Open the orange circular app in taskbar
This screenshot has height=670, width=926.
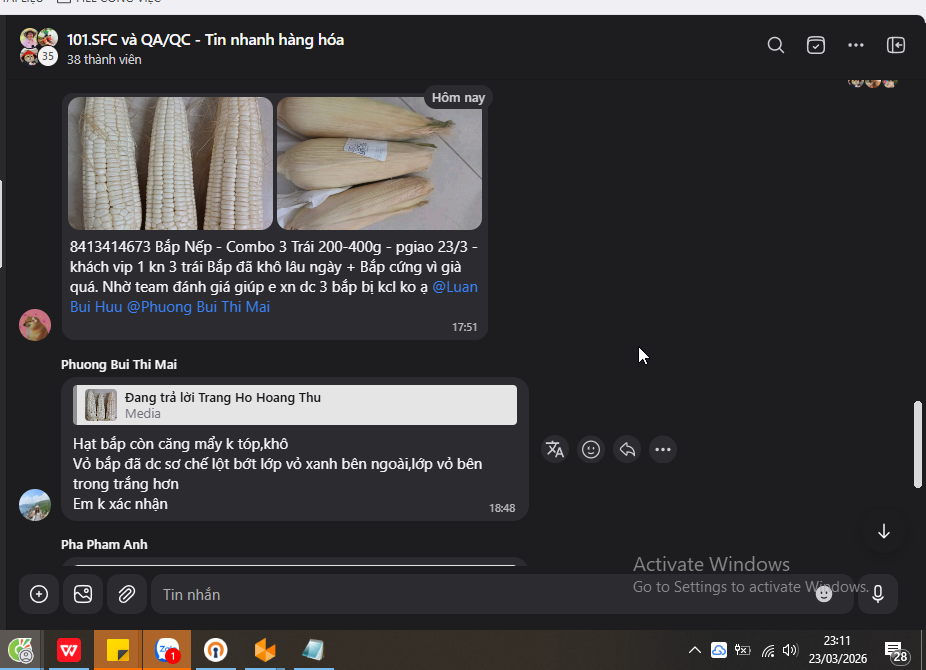pos(216,650)
